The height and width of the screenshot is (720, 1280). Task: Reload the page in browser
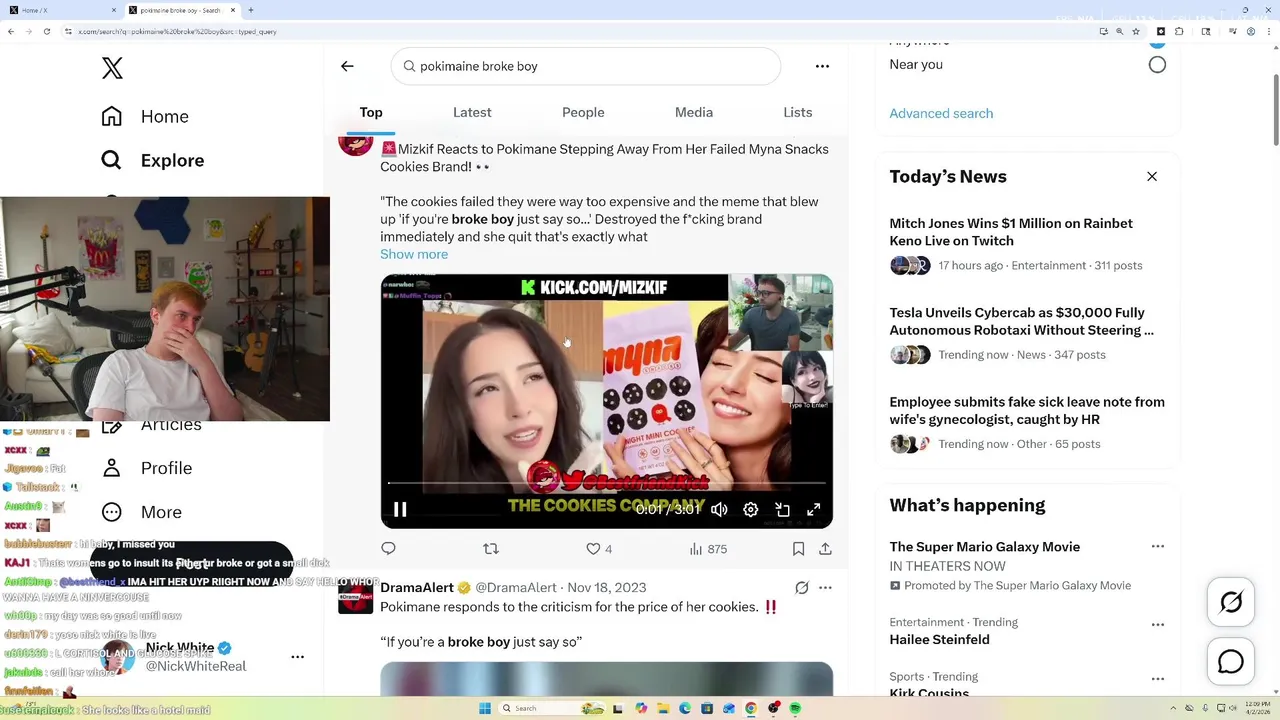[46, 32]
